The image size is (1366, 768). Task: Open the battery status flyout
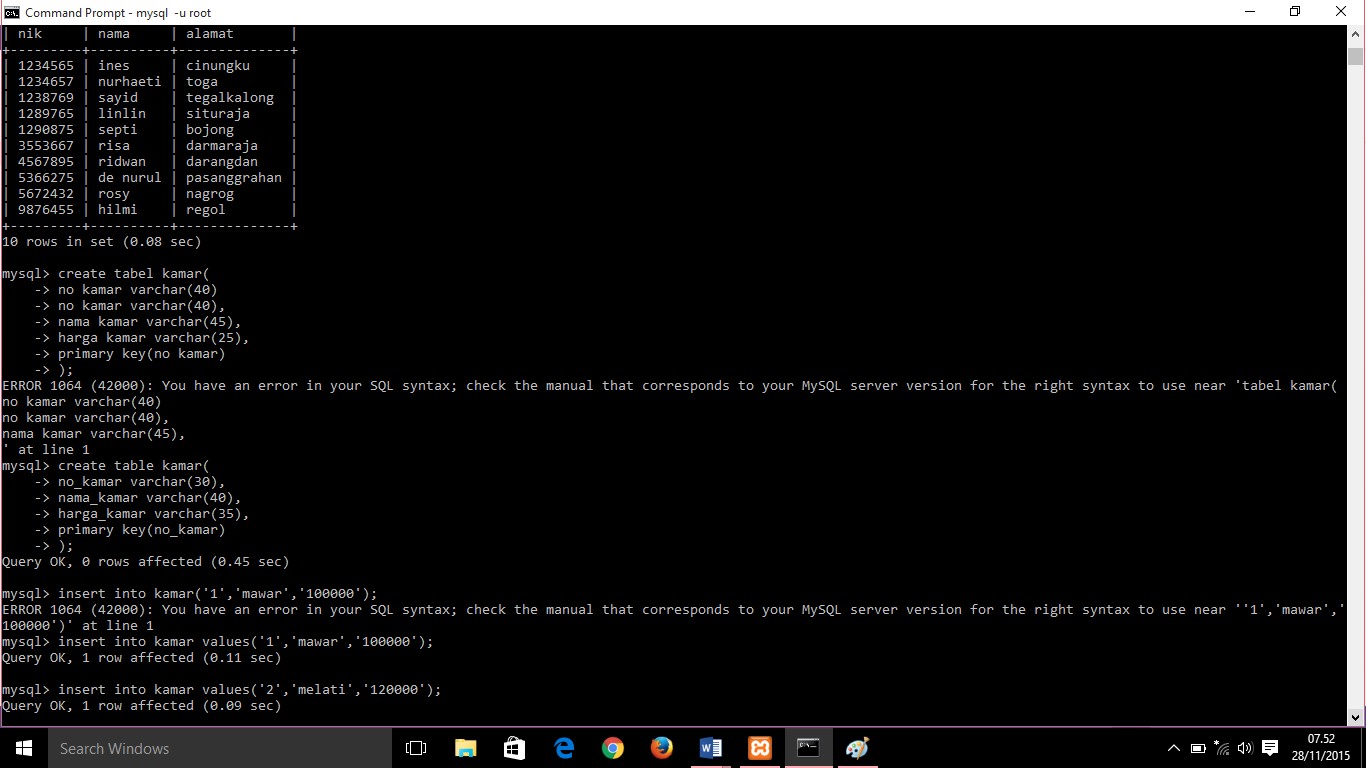pos(1196,748)
